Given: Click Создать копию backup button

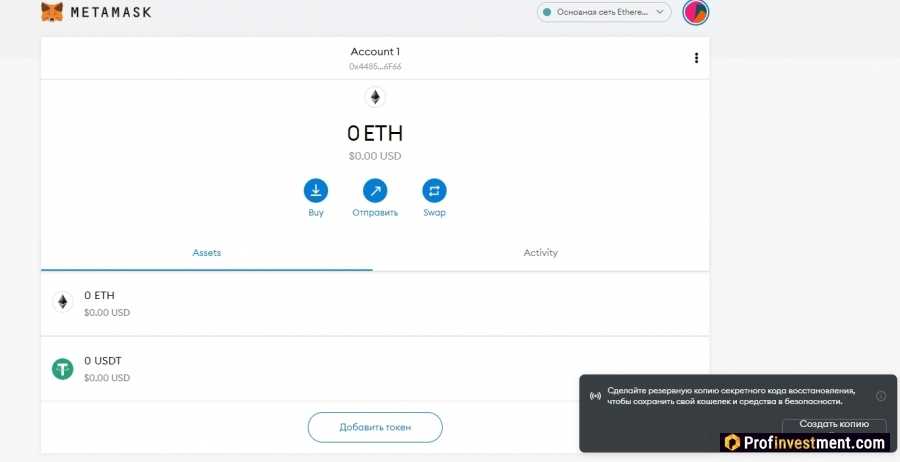Looking at the screenshot, I should (834, 425).
